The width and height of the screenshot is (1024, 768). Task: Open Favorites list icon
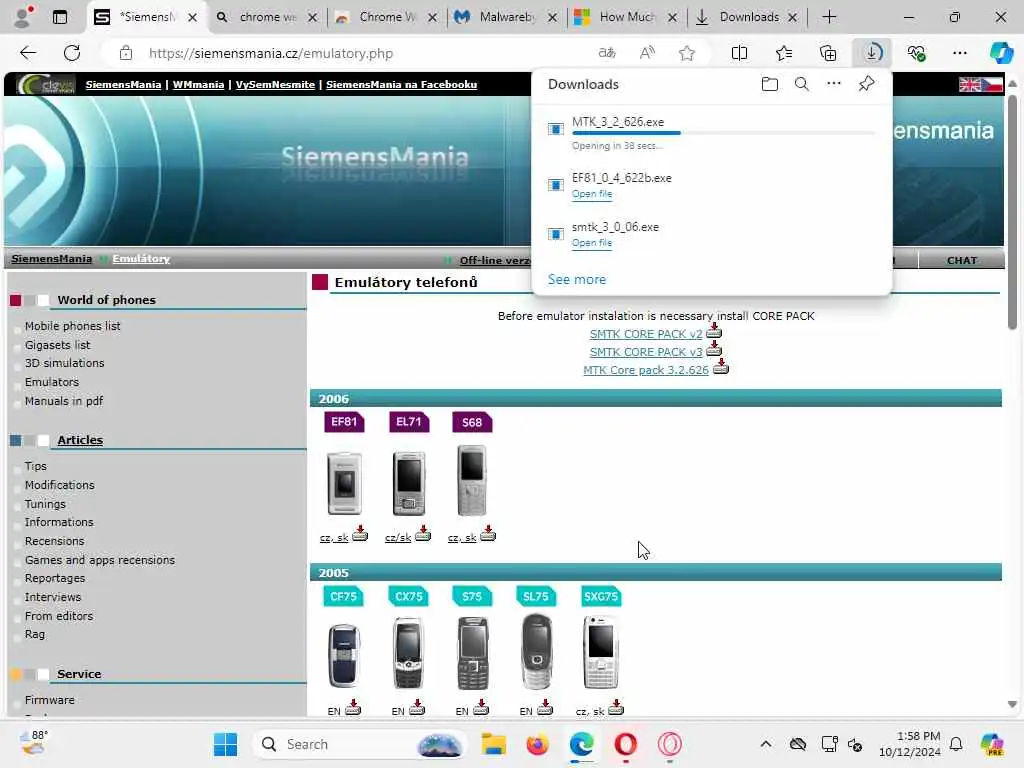click(x=784, y=53)
